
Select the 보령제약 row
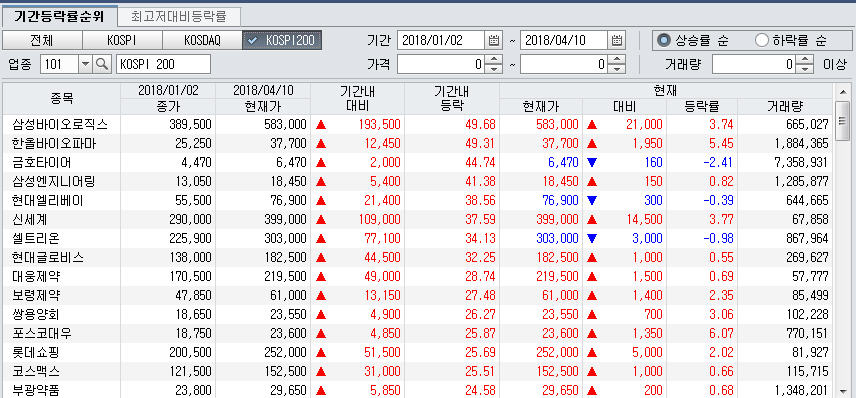[x=418, y=295]
